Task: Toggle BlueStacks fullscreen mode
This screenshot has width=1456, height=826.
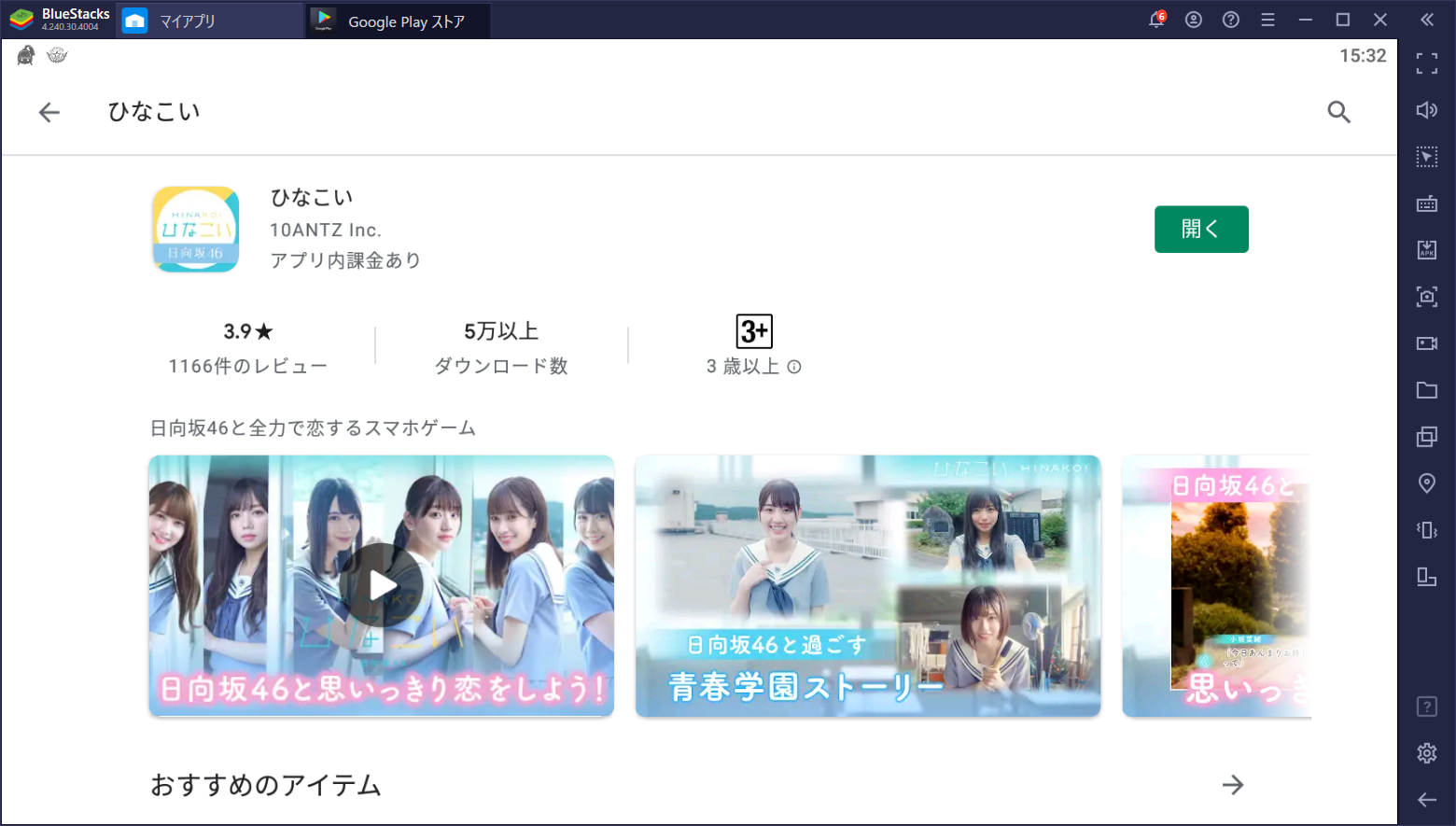Action: pos(1427,63)
